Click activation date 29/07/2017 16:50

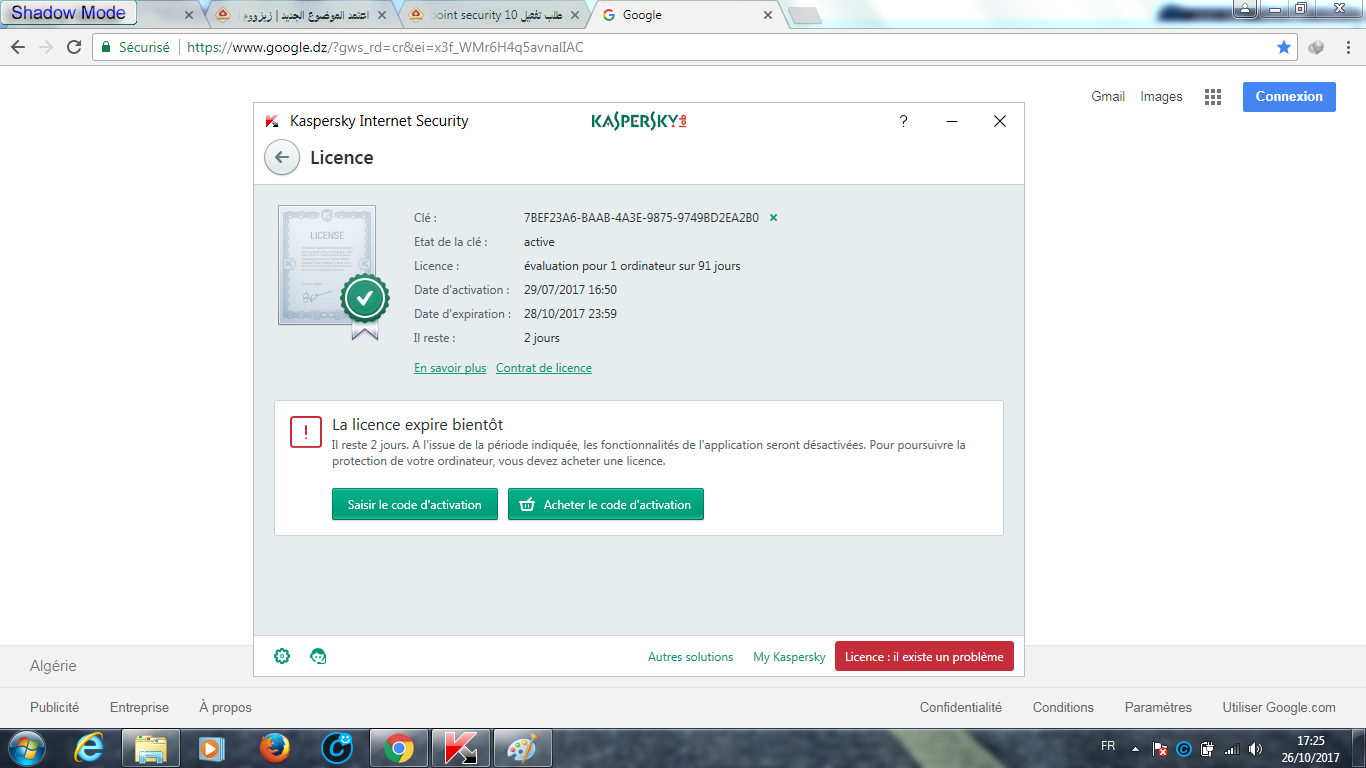pos(570,290)
